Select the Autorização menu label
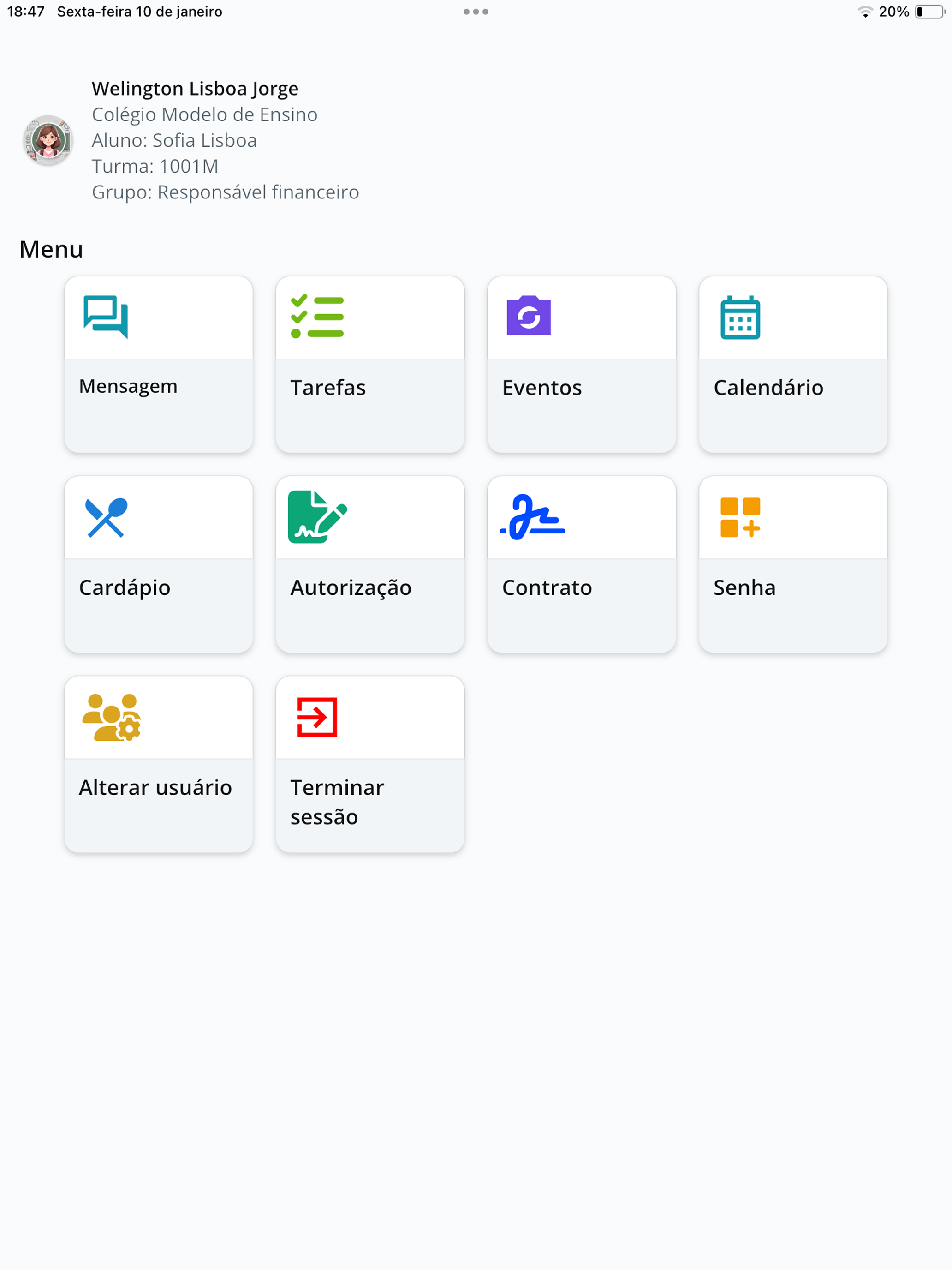The width and height of the screenshot is (952, 1270). (x=351, y=588)
